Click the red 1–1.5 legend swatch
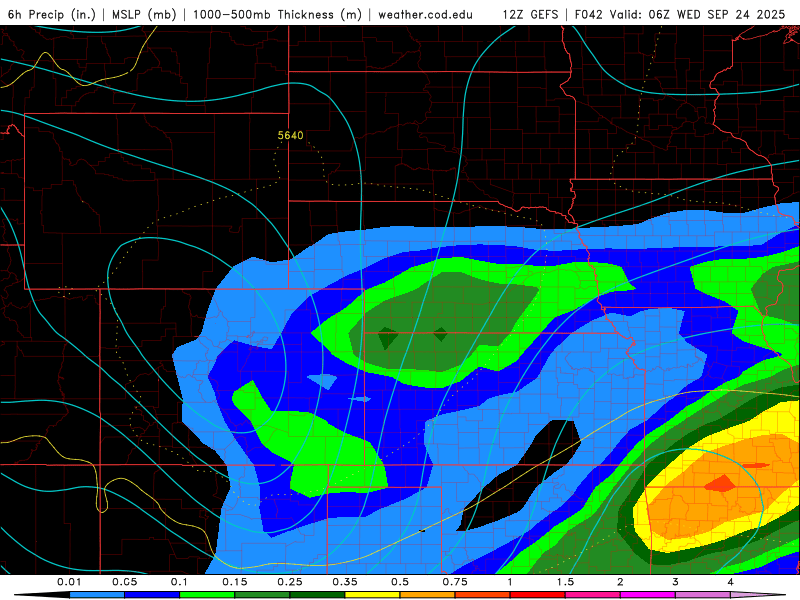The image size is (800, 600). coord(538,595)
